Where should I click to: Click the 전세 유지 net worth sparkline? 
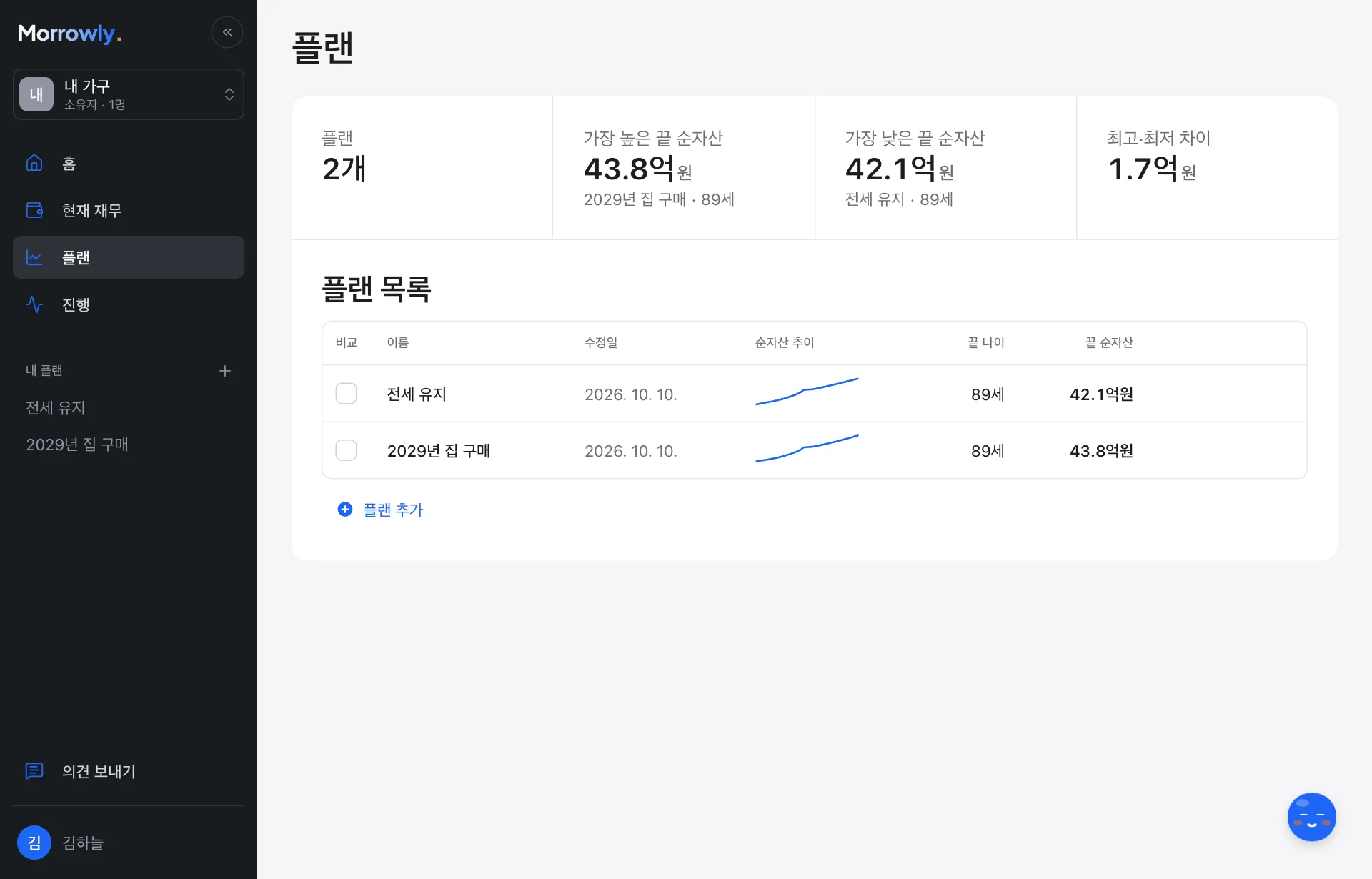tap(807, 392)
